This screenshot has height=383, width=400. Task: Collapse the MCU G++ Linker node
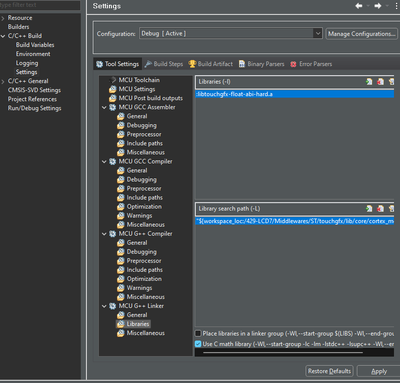(x=104, y=306)
